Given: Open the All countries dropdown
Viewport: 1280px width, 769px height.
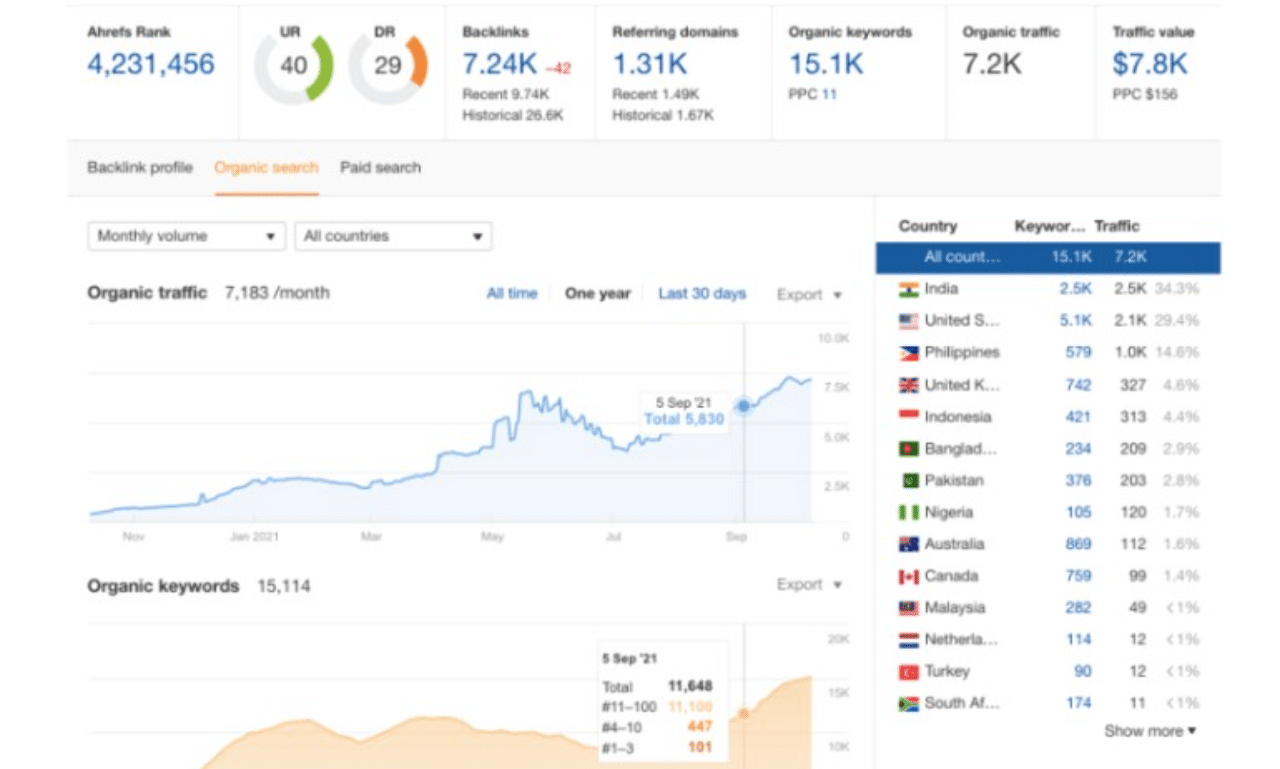Looking at the screenshot, I should tap(392, 236).
